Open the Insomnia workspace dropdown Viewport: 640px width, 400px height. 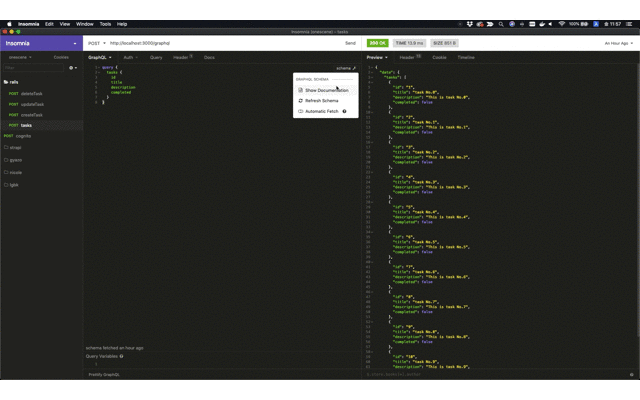(40, 43)
